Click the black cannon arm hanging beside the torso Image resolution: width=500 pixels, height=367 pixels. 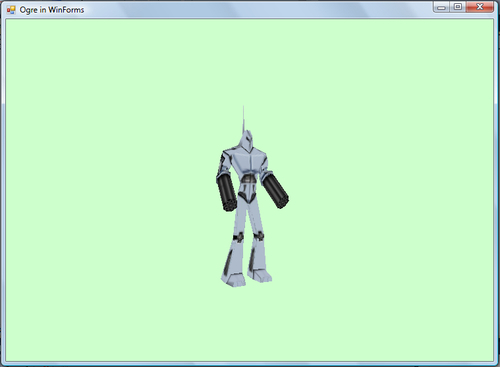[227, 193]
